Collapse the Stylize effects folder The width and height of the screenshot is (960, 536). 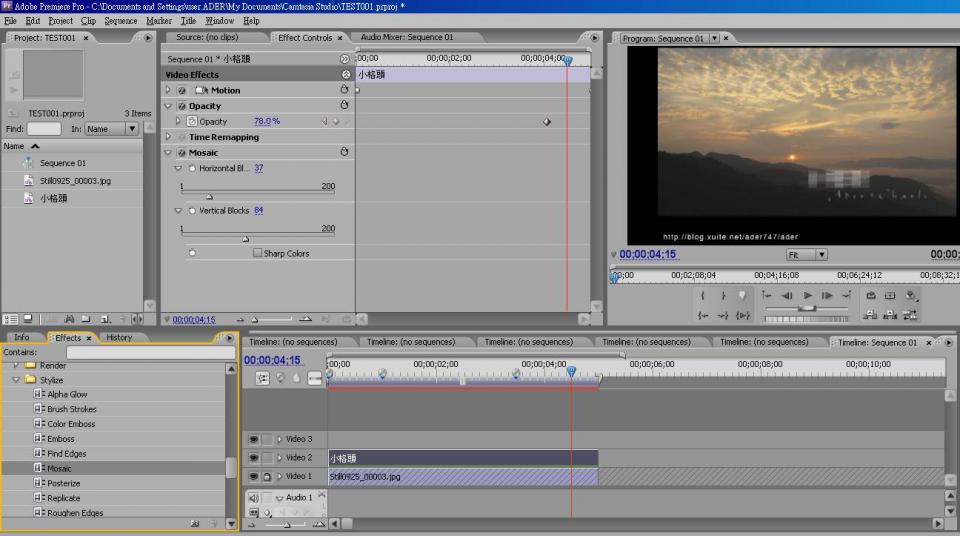[16, 380]
